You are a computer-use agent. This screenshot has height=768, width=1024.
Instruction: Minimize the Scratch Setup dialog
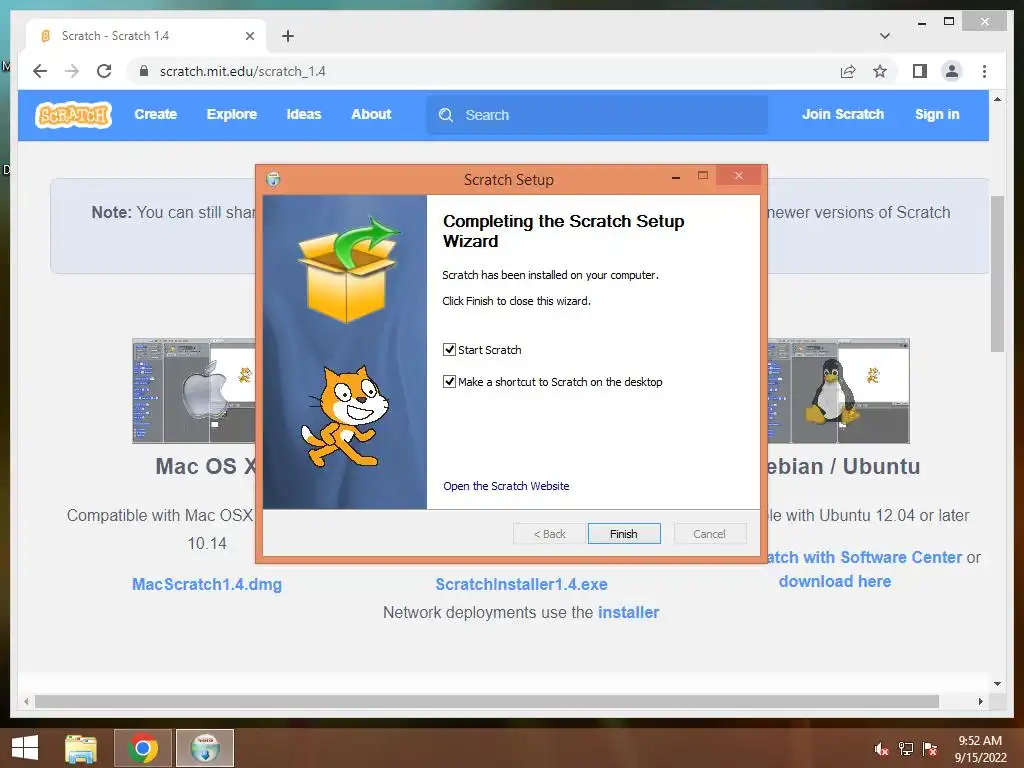click(x=676, y=176)
